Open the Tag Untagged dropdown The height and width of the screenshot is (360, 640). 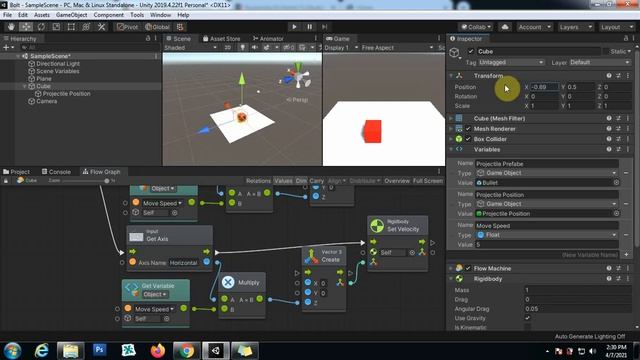[x=511, y=62]
